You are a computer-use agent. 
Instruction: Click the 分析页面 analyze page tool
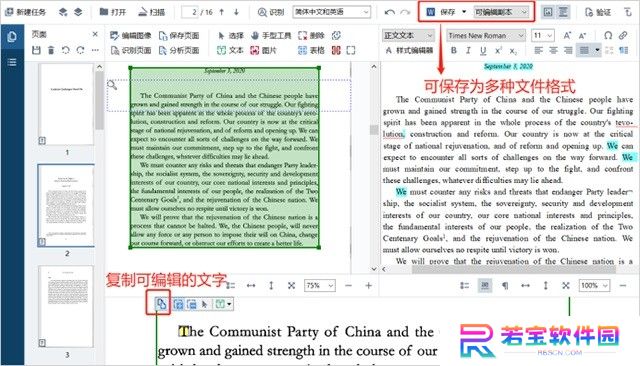click(x=179, y=51)
